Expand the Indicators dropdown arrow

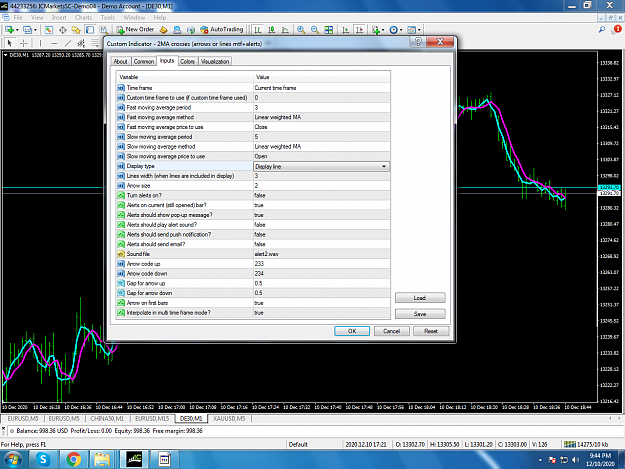click(383, 30)
